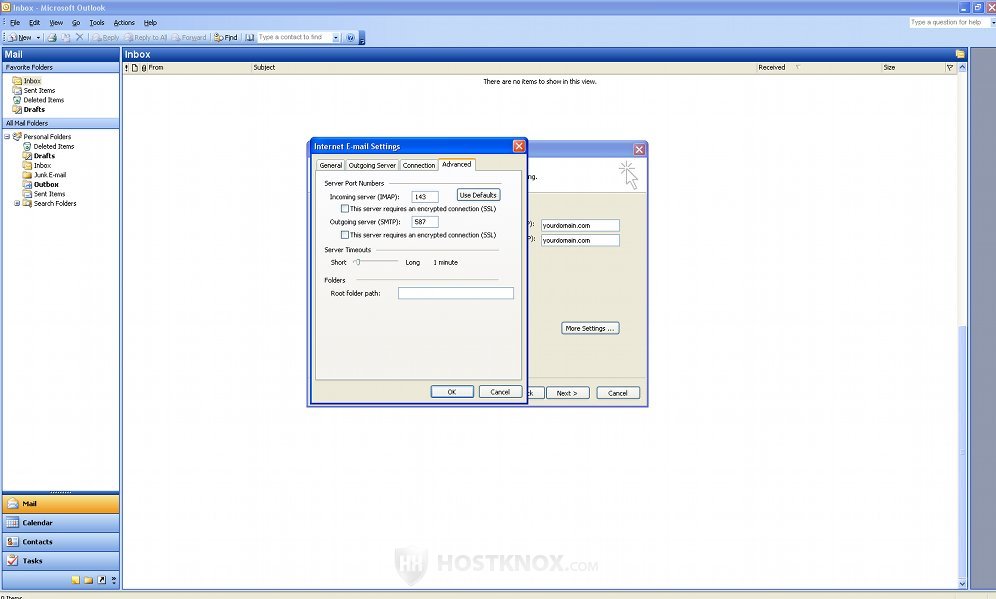
Task: Click the Use Defaults button
Action: point(478,195)
